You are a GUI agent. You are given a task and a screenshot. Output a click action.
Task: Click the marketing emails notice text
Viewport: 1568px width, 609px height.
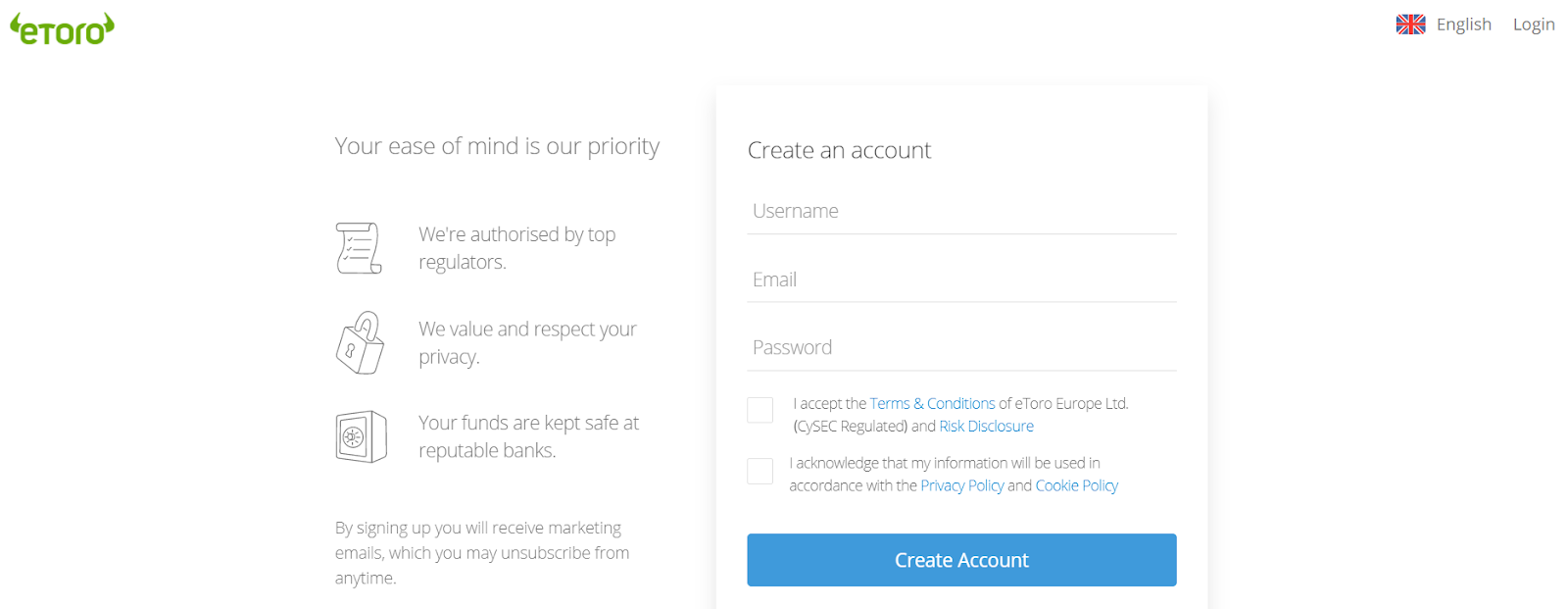pos(482,553)
